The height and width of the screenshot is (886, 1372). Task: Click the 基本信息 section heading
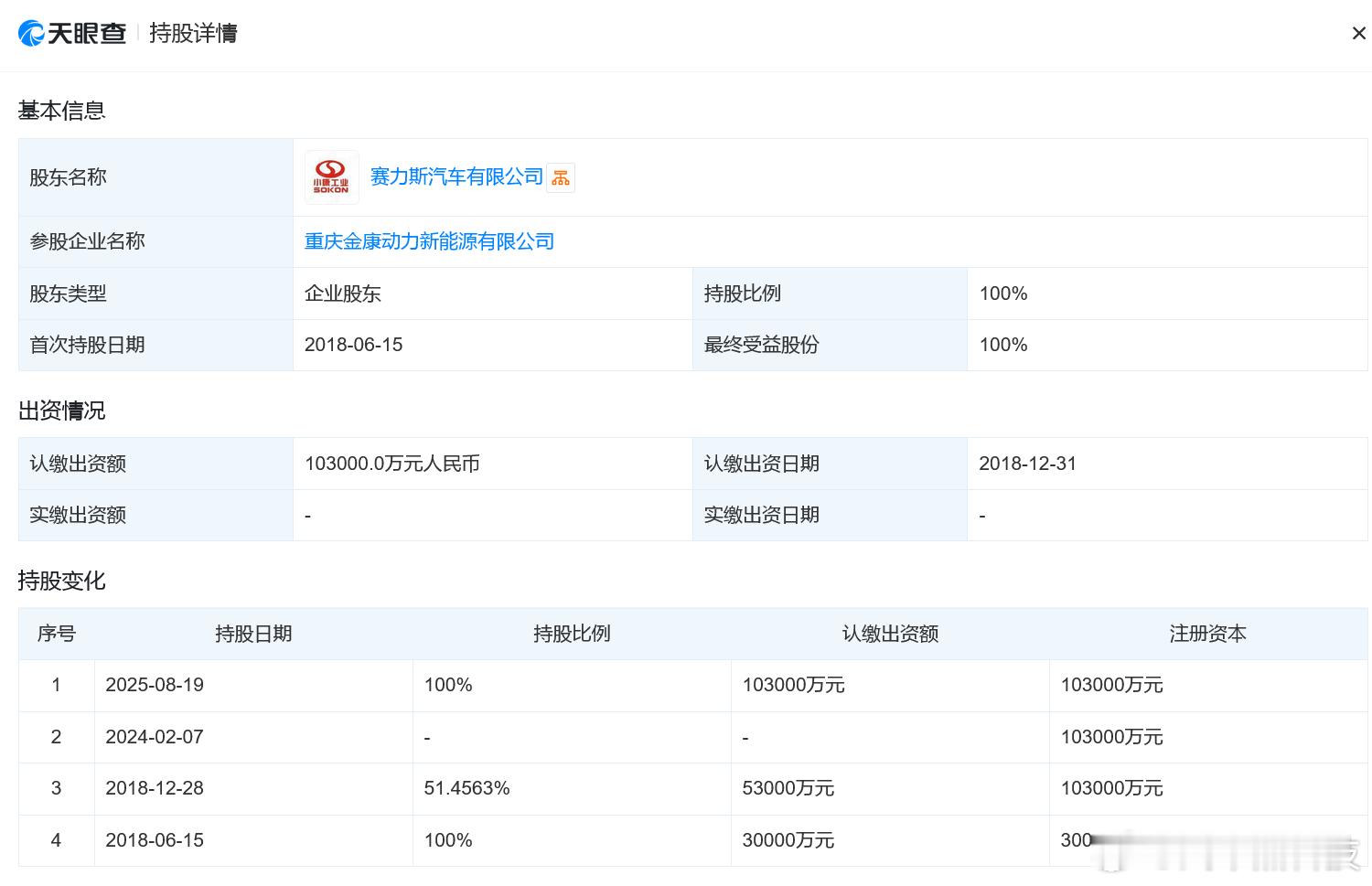pyautogui.click(x=62, y=111)
